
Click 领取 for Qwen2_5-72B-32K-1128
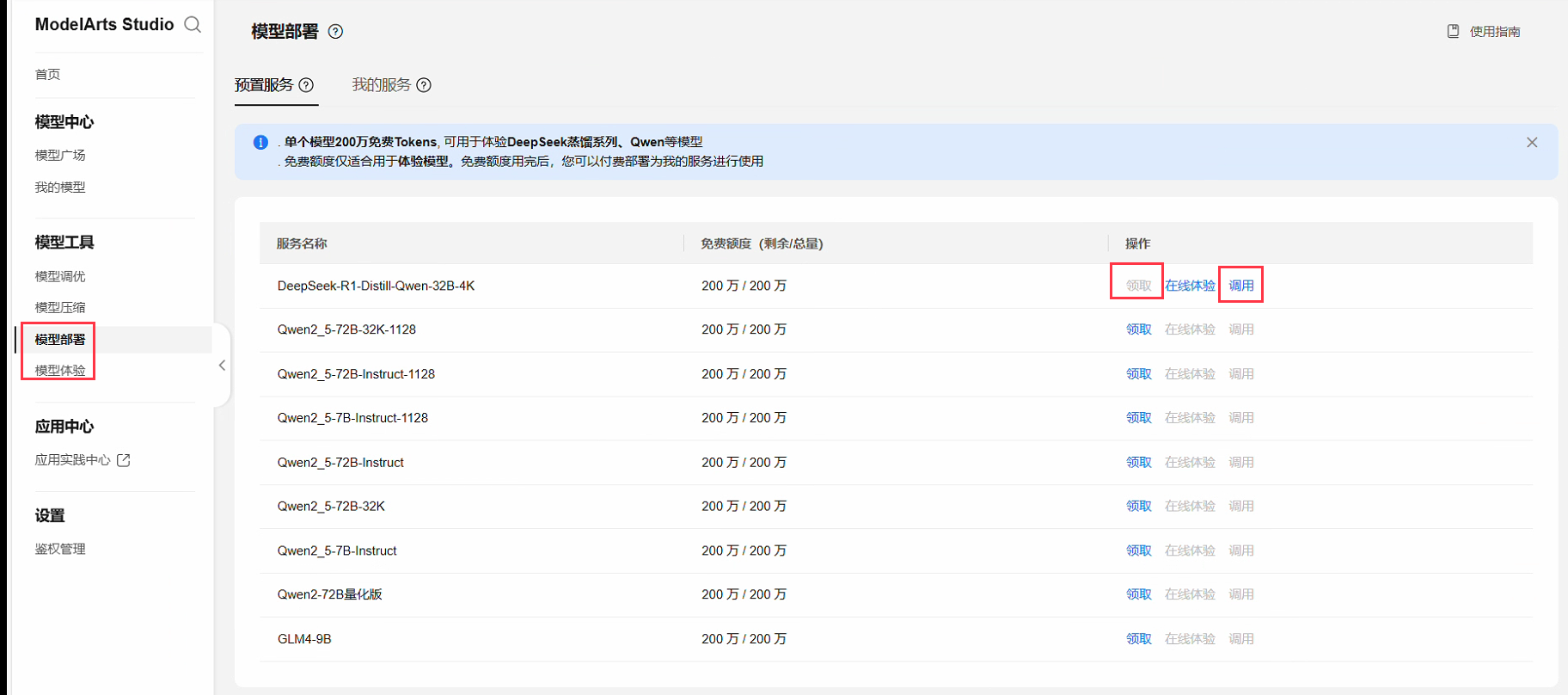point(1139,329)
